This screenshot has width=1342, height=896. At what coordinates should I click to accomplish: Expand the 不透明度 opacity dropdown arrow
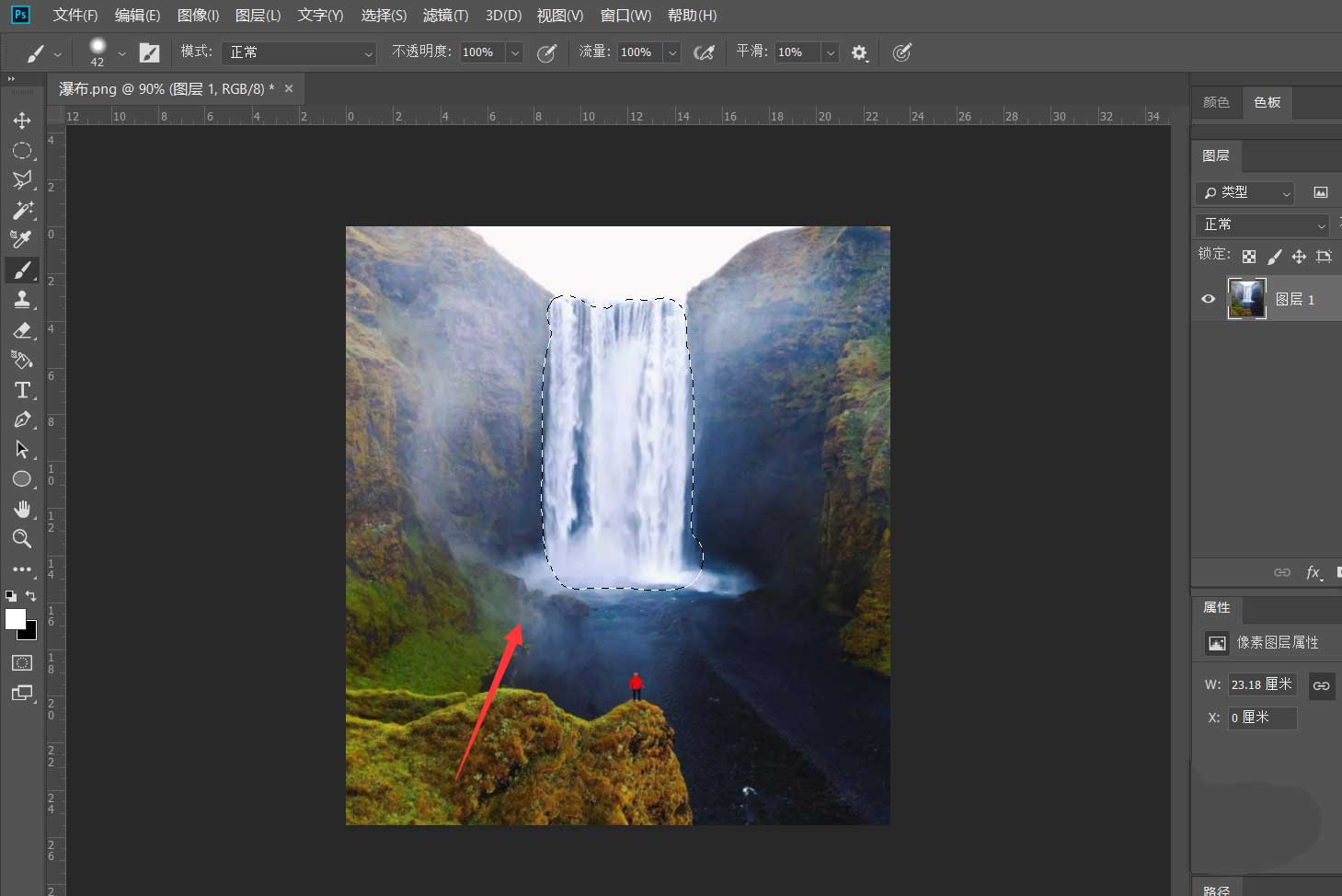515,52
